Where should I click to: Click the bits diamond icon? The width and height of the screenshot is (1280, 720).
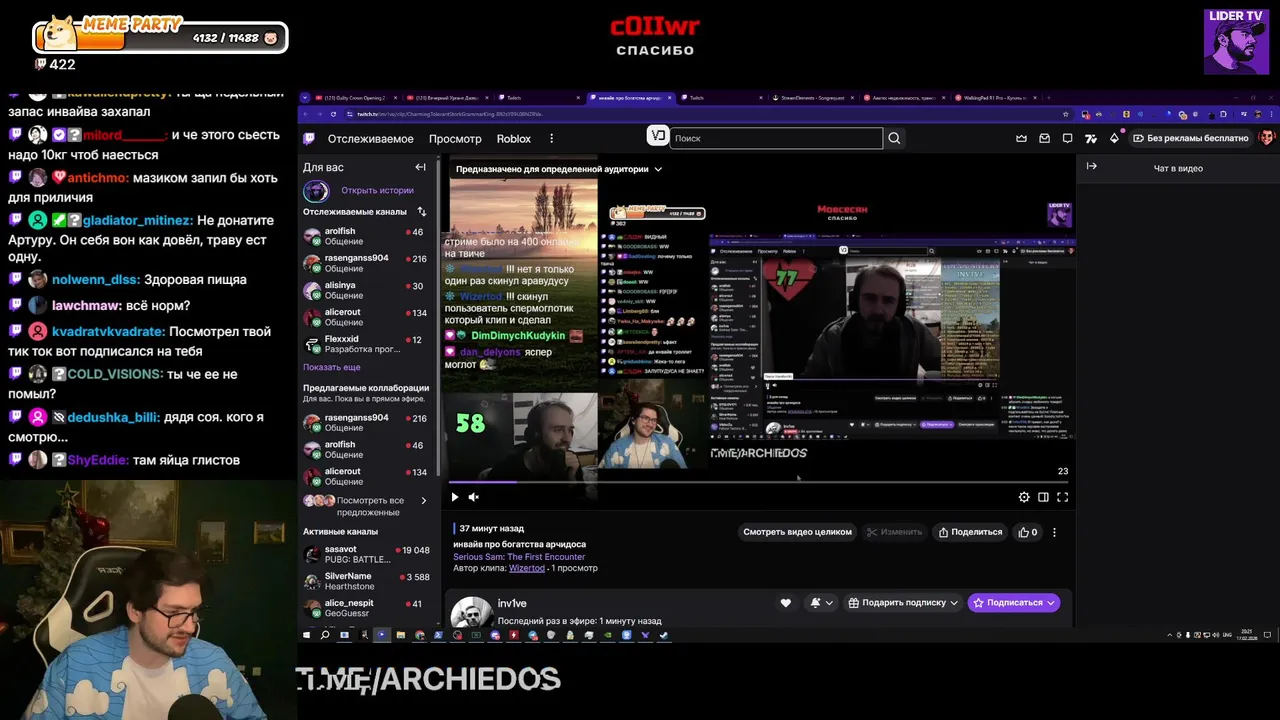click(x=1114, y=138)
